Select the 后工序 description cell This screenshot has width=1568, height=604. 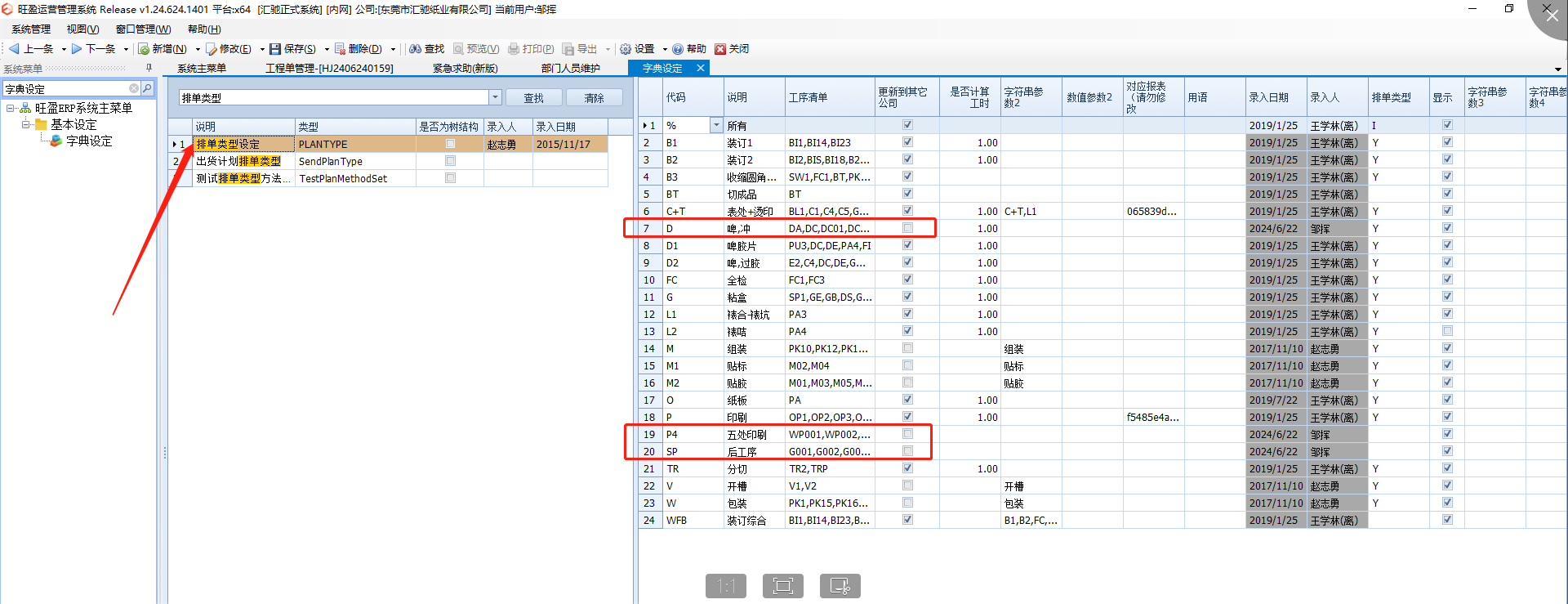click(x=755, y=451)
